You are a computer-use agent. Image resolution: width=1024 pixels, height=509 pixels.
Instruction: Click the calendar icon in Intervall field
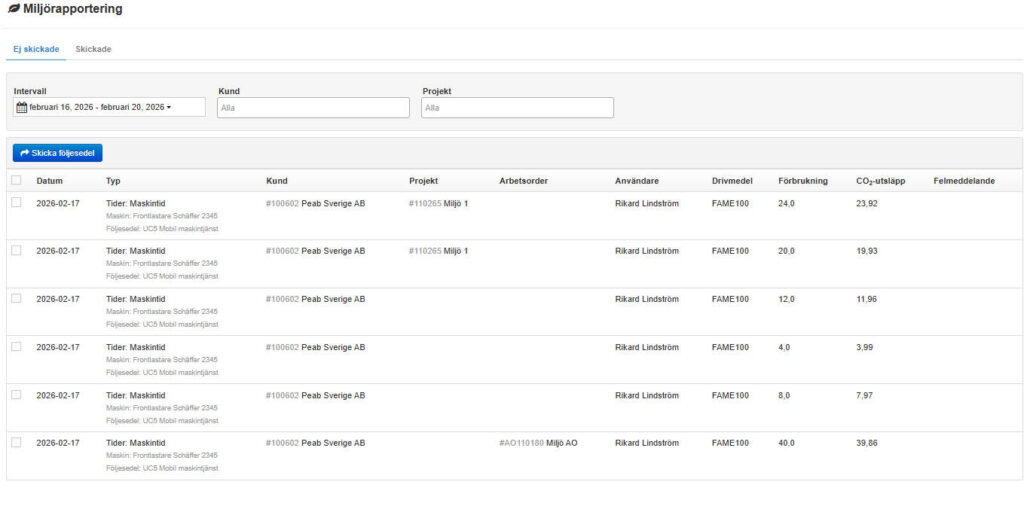[21, 107]
